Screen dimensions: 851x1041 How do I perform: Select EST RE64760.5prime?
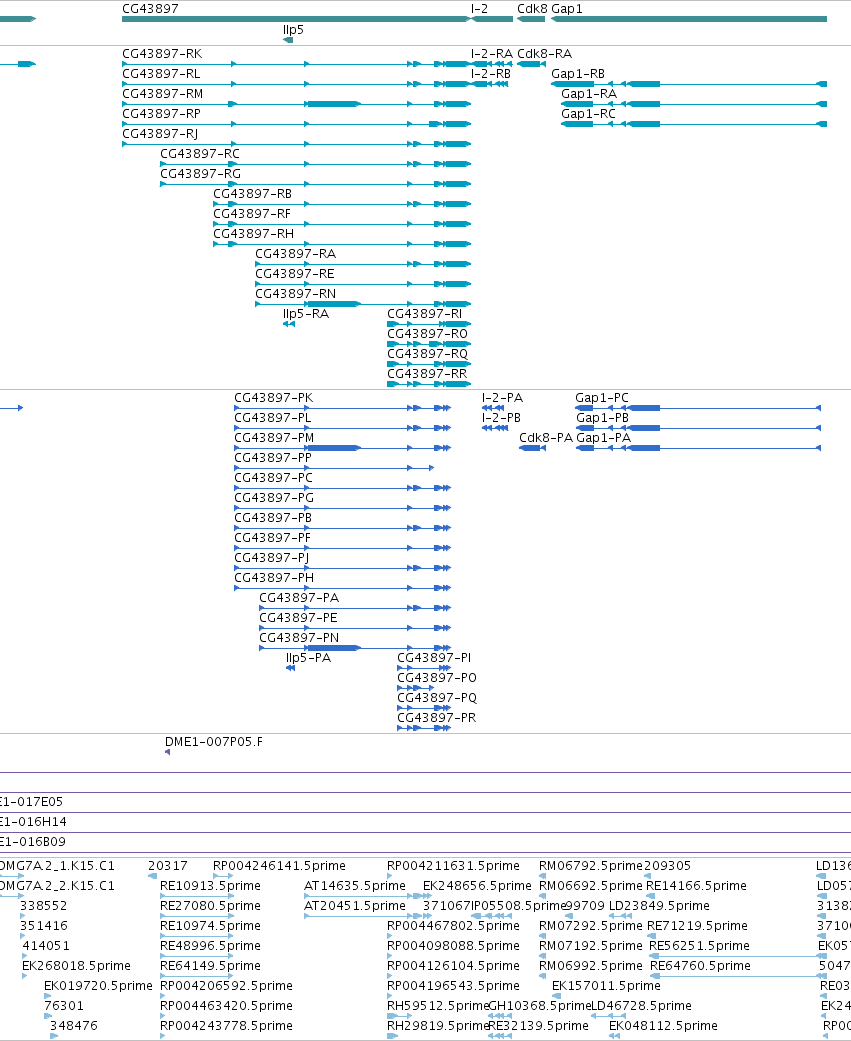[x=738, y=976]
